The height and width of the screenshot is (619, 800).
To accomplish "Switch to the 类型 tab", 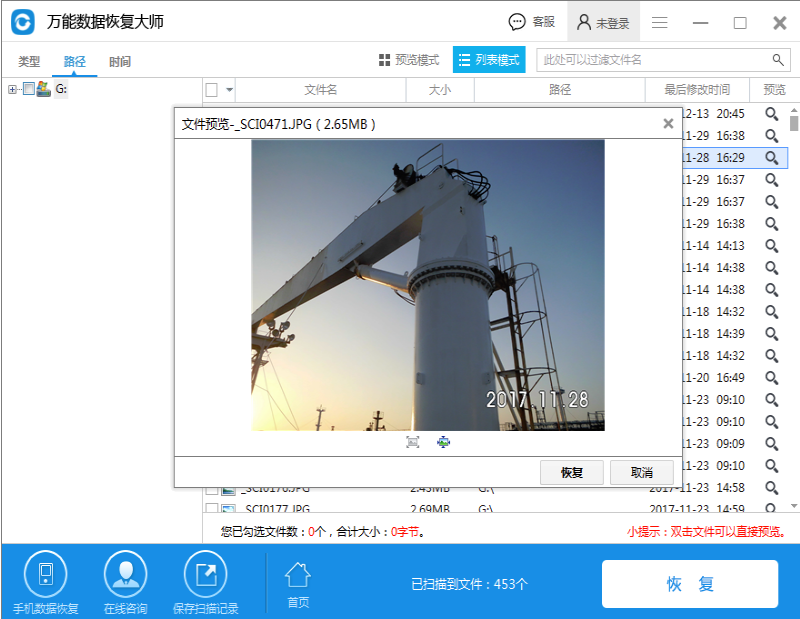I will point(30,60).
